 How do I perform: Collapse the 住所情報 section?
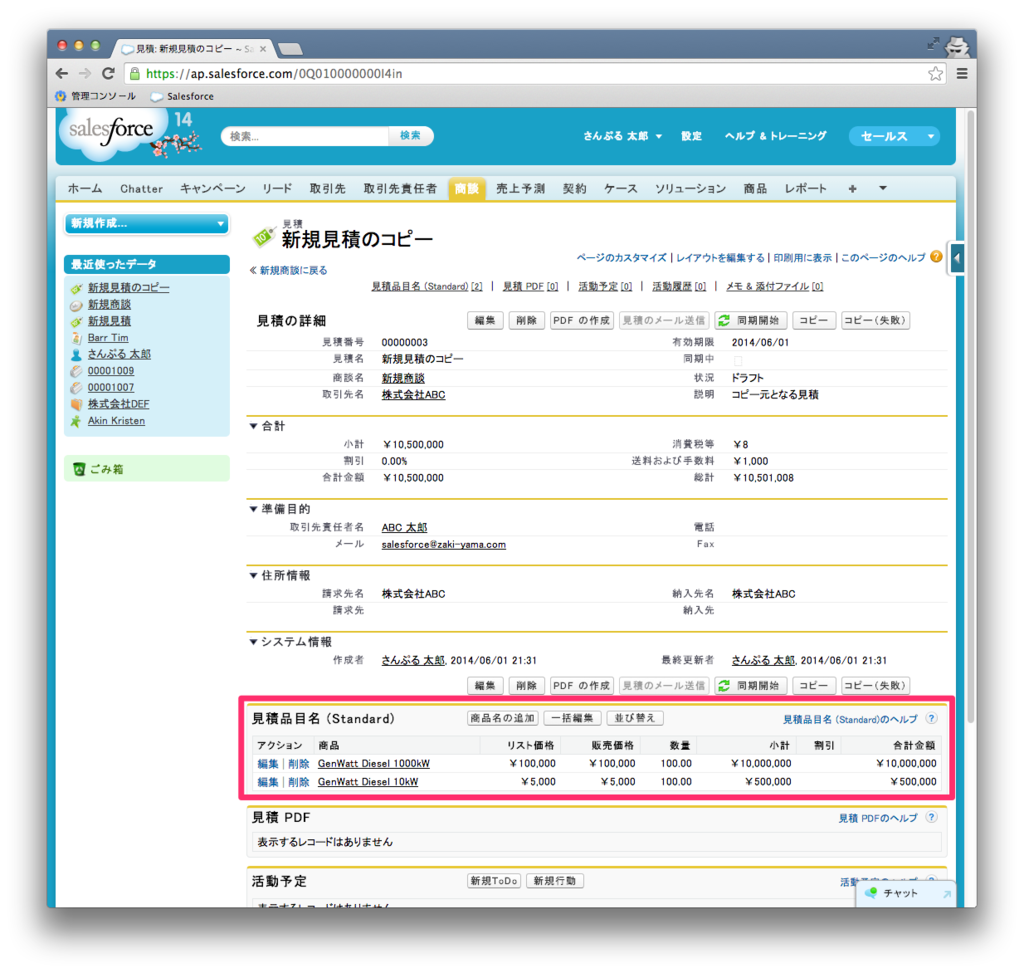pyautogui.click(x=253, y=575)
